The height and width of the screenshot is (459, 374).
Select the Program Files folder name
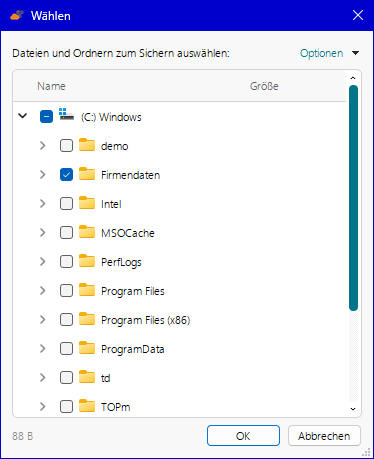click(x=133, y=291)
